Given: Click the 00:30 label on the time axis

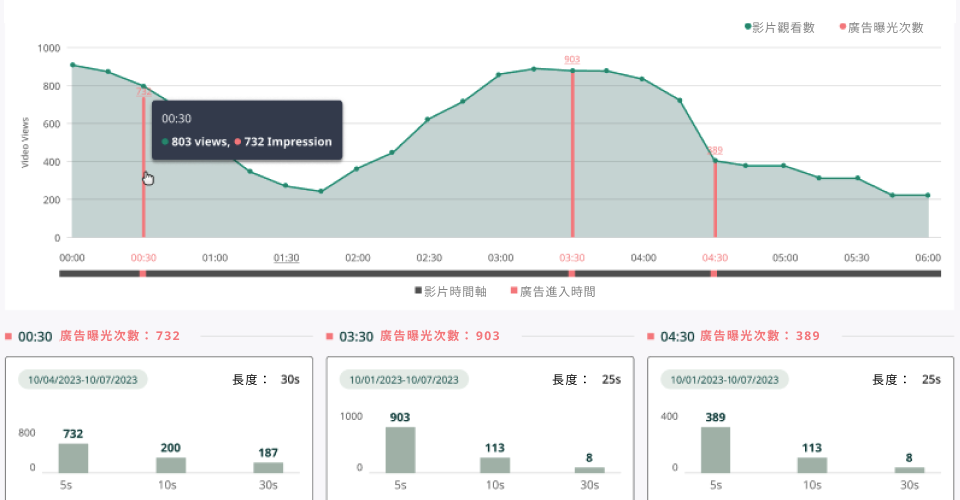Looking at the screenshot, I should tap(143, 258).
